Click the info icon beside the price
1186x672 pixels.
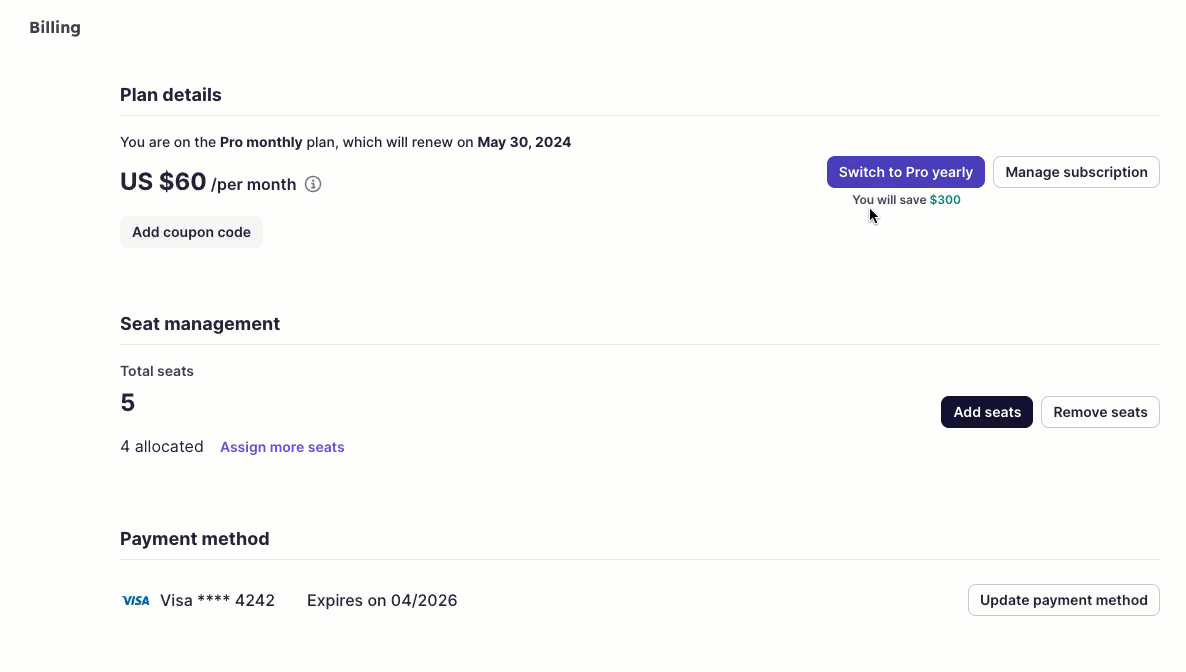(313, 184)
